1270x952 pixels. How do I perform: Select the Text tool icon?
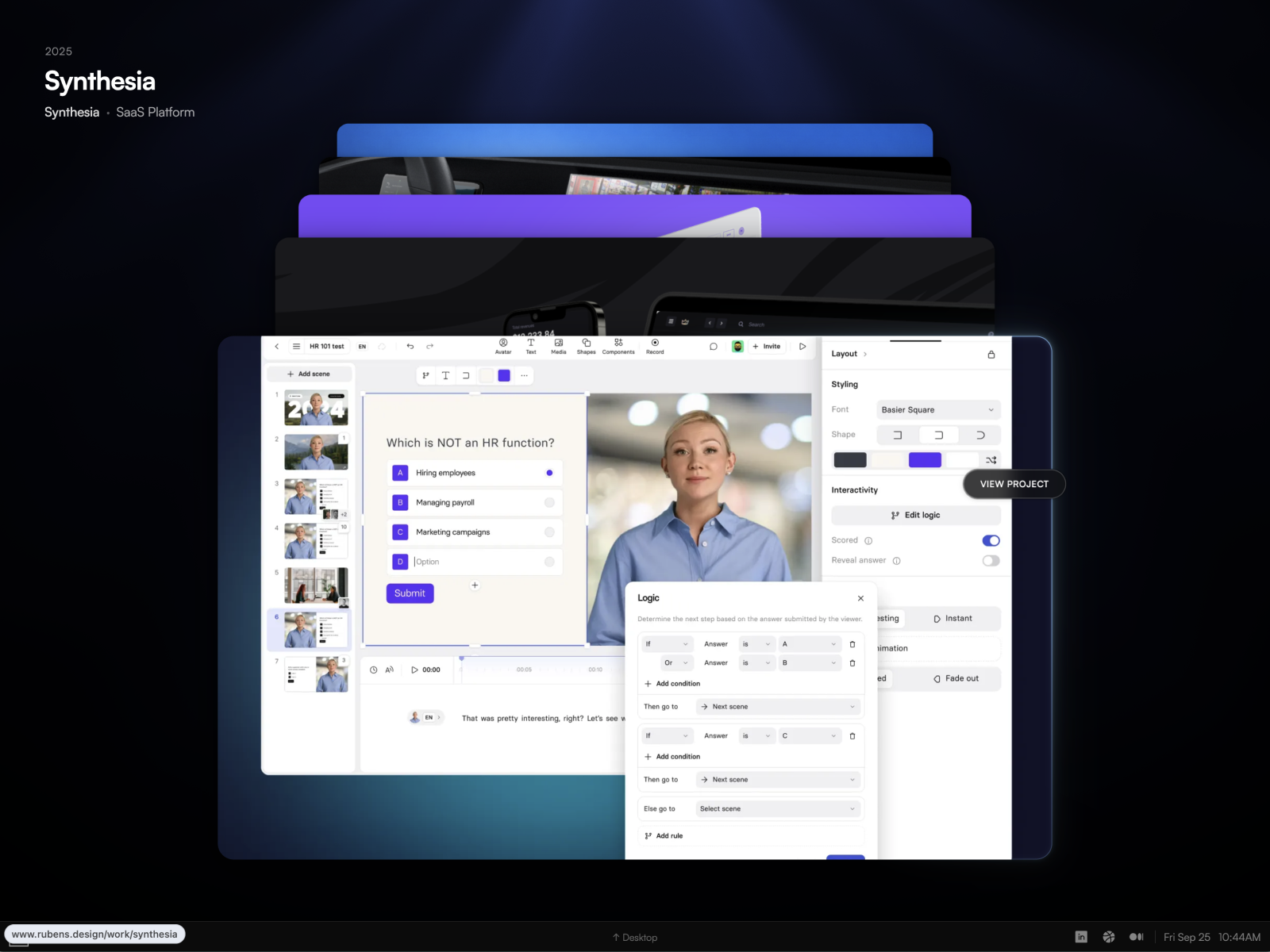531,346
